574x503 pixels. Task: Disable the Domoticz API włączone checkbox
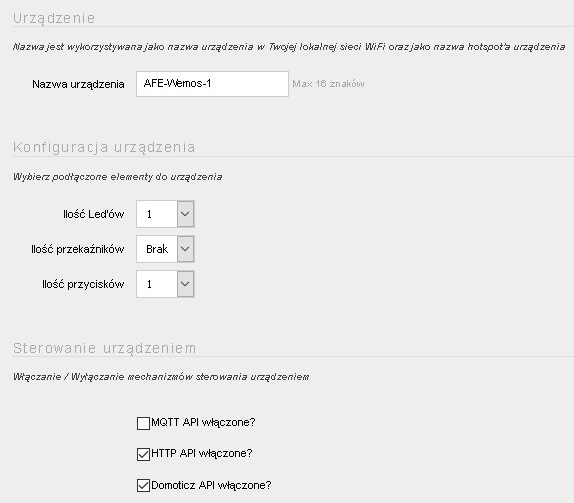coord(143,485)
